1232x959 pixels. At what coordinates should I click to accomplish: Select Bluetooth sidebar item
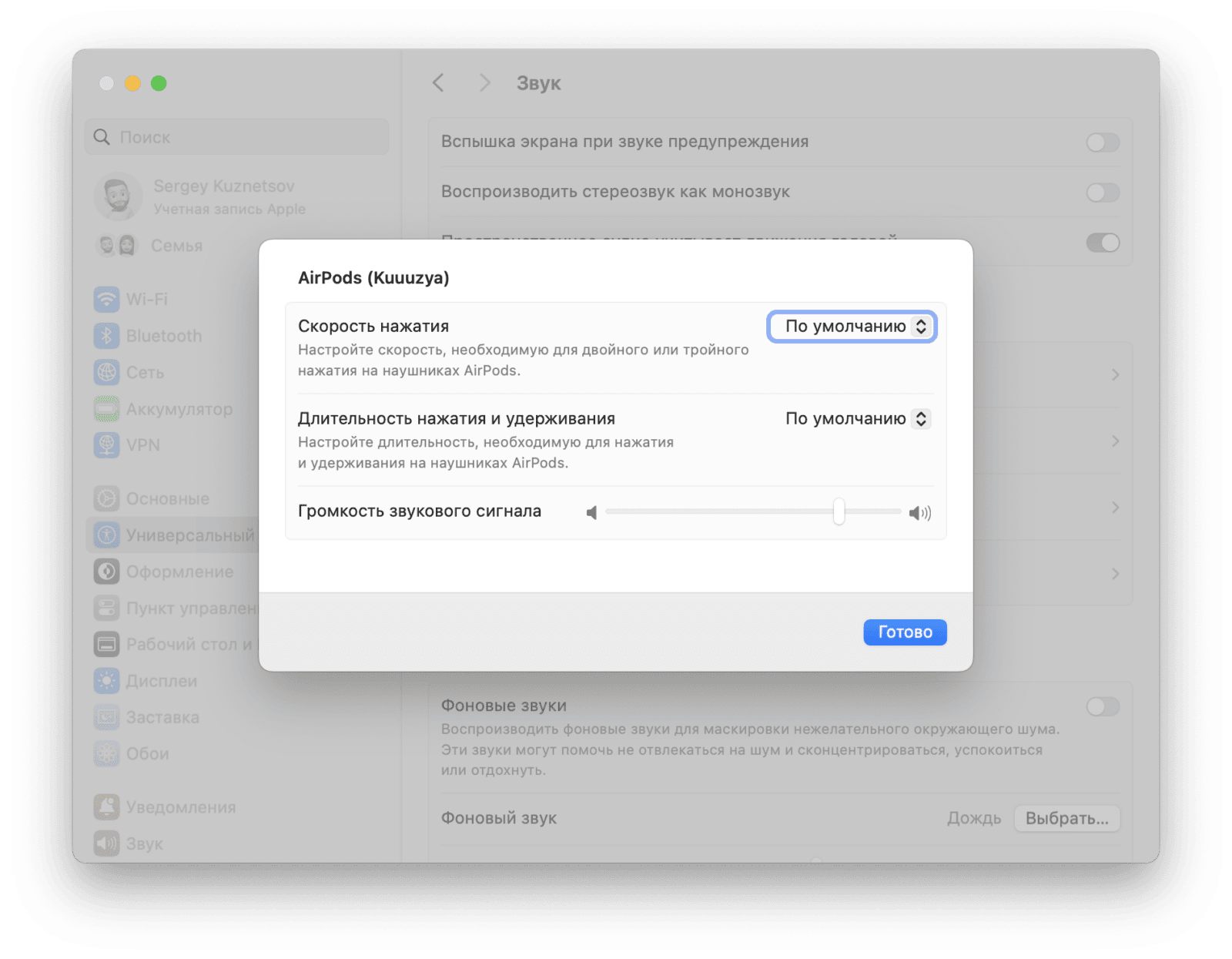(173, 336)
